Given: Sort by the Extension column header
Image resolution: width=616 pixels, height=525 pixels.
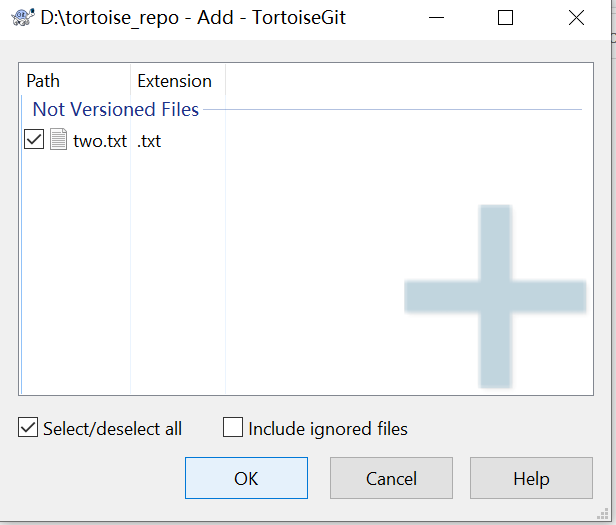Looking at the screenshot, I should tap(178, 81).
